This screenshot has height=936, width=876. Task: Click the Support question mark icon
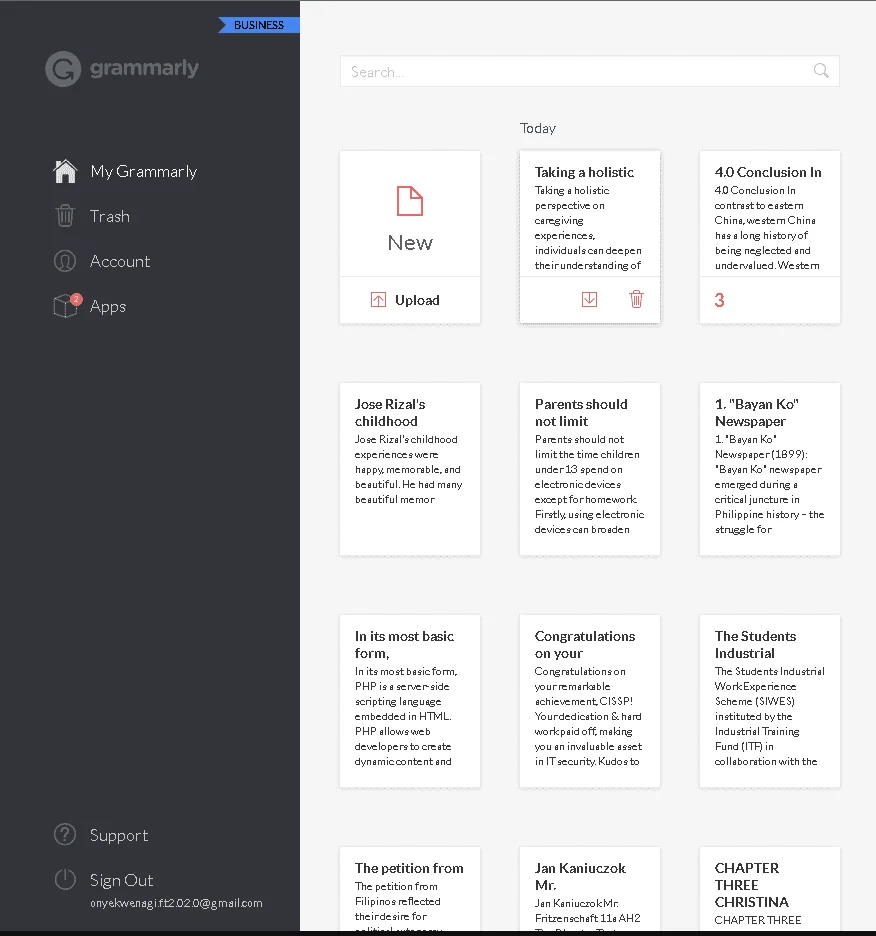65,835
